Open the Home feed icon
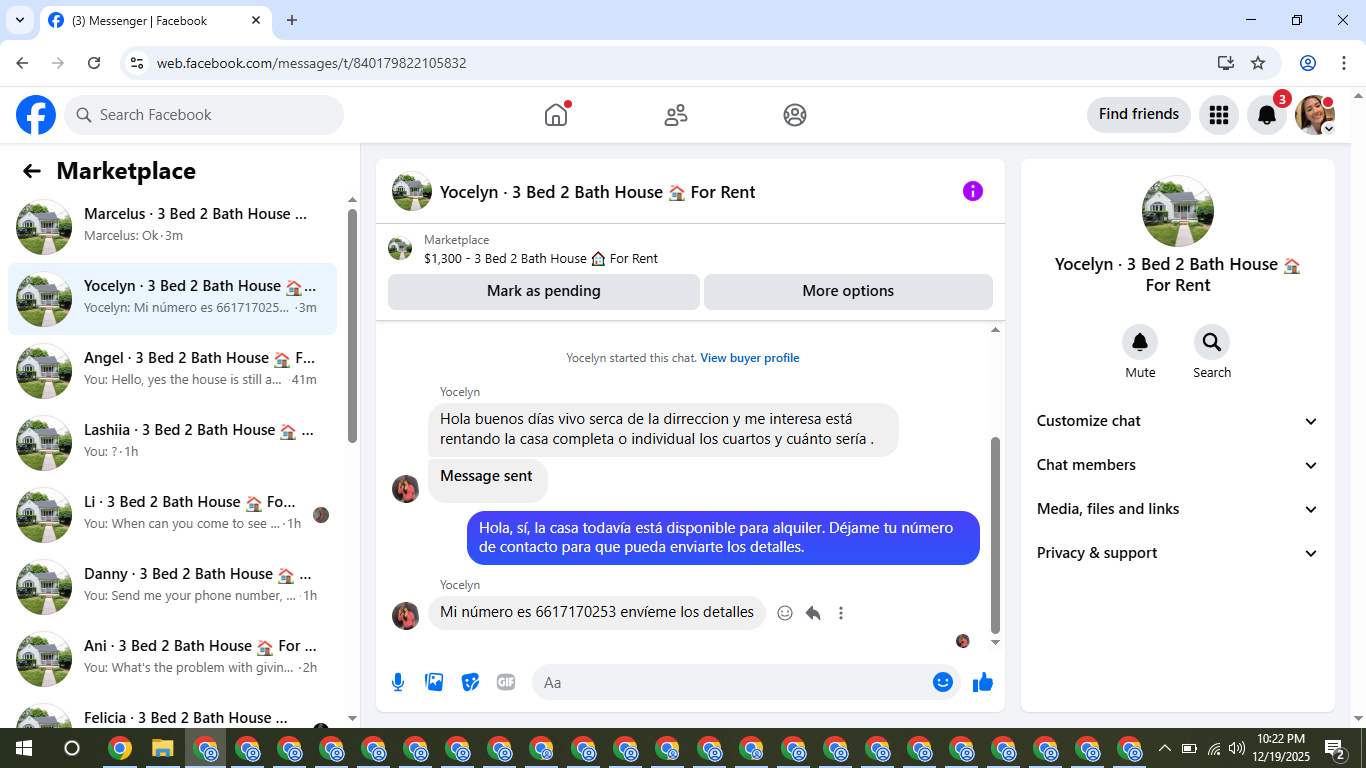This screenshot has height=768, width=1366. click(556, 115)
